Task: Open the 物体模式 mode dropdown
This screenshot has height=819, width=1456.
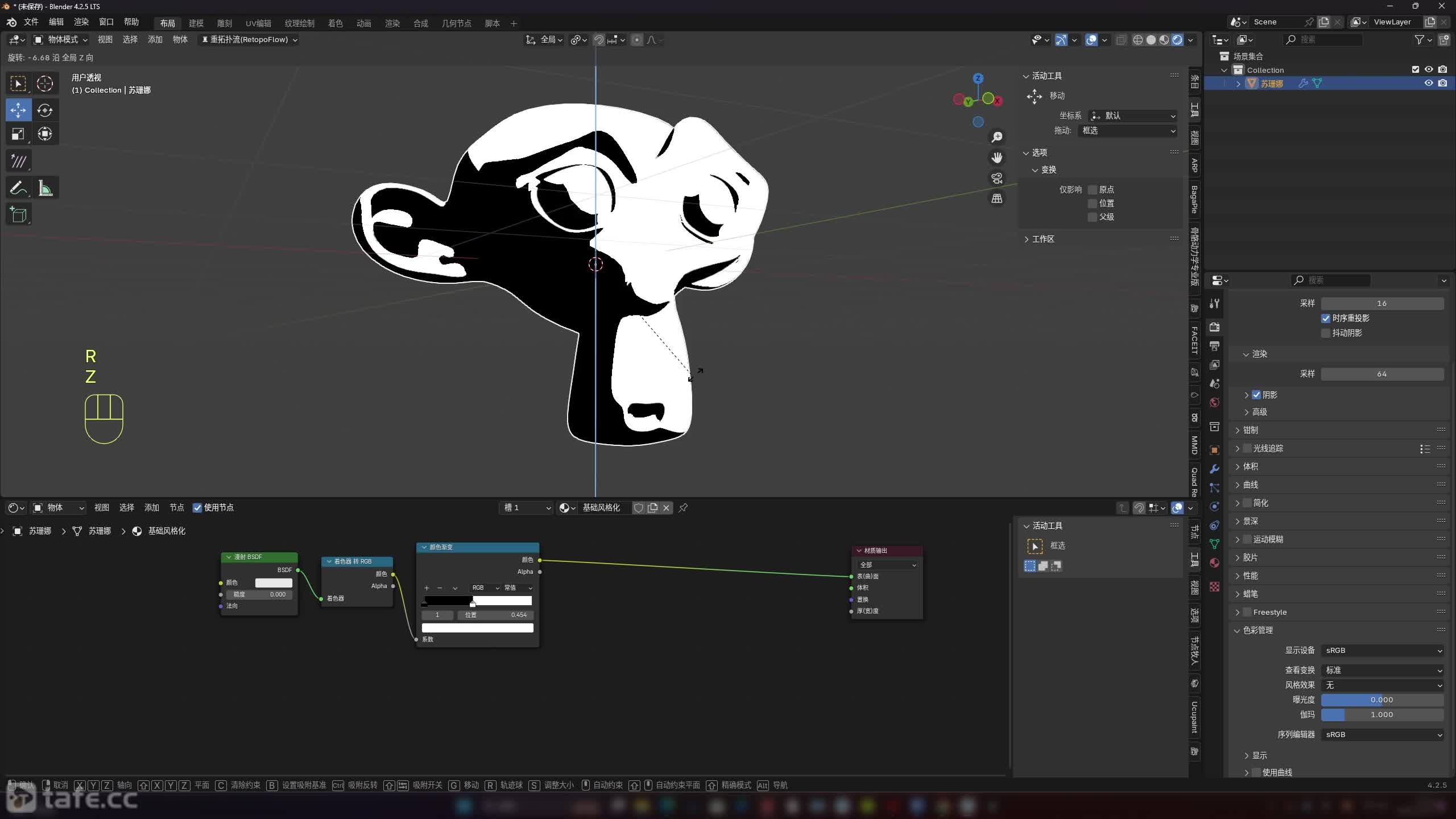Action: [61, 39]
